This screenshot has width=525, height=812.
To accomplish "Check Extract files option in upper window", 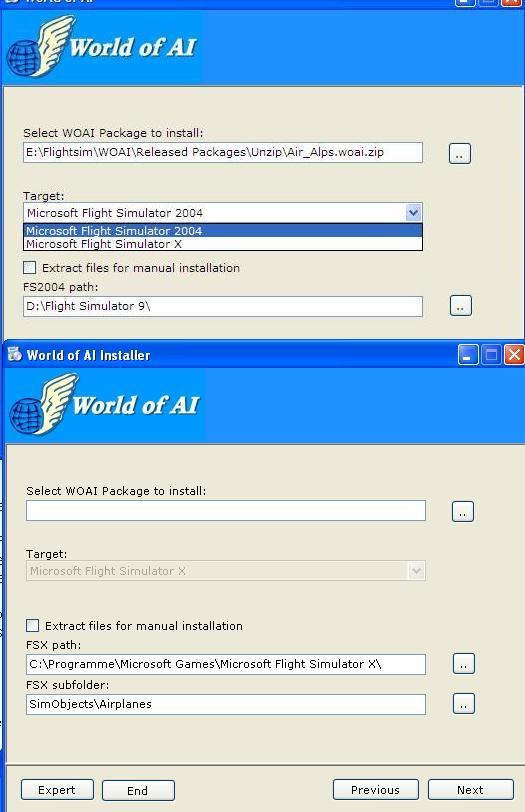I will pyautogui.click(x=30, y=268).
